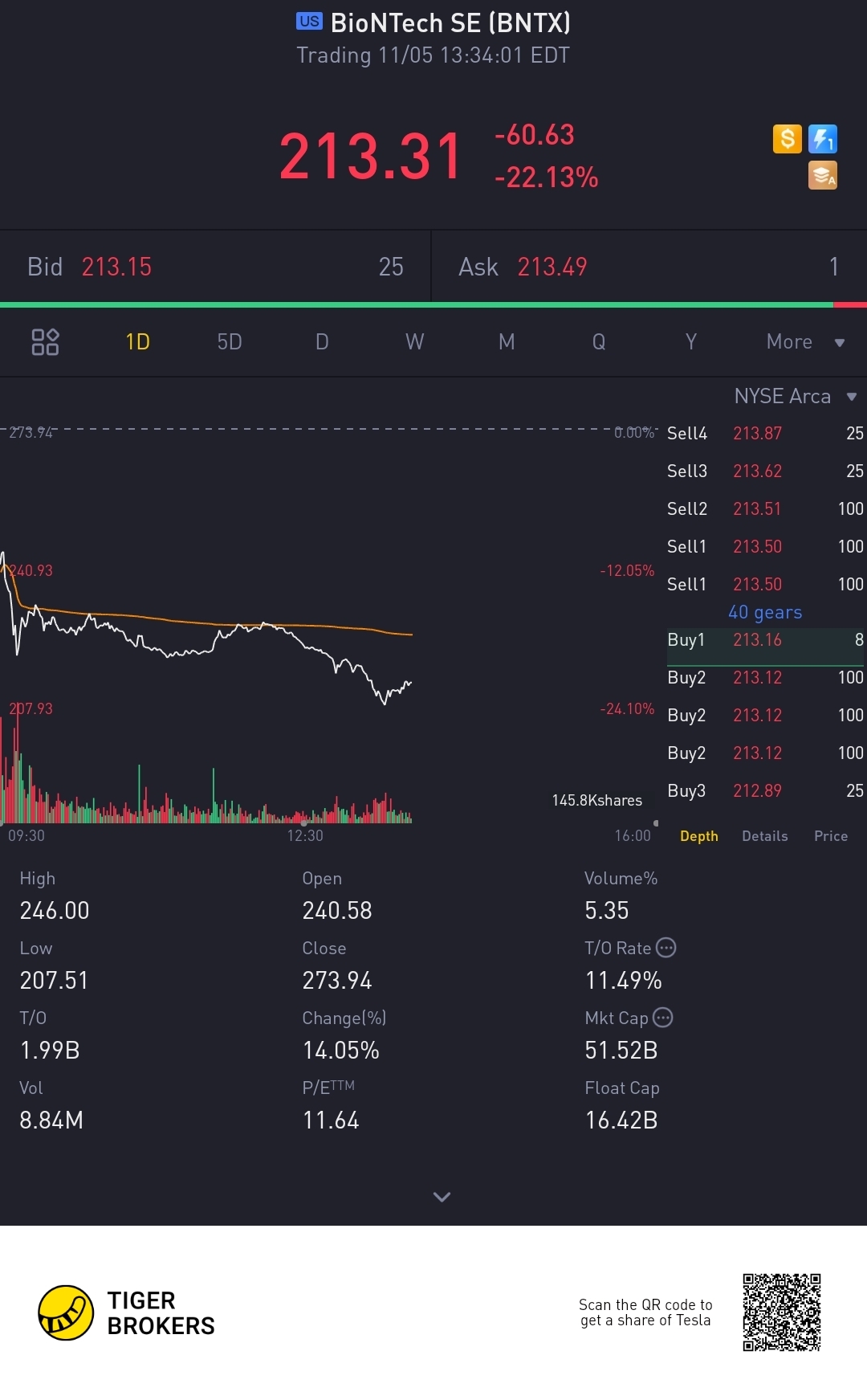Tap the Sell3 213.62 order row

click(765, 471)
